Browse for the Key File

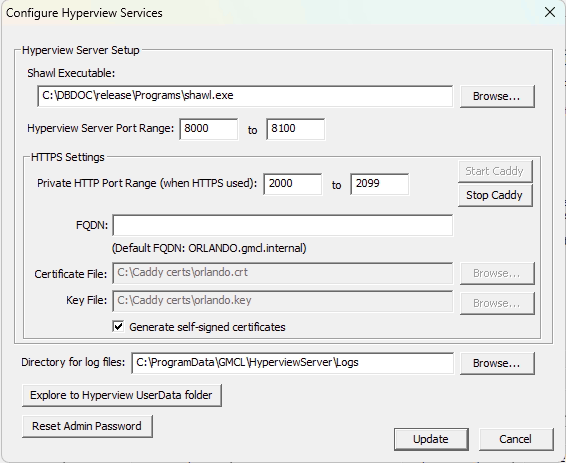coord(497,303)
